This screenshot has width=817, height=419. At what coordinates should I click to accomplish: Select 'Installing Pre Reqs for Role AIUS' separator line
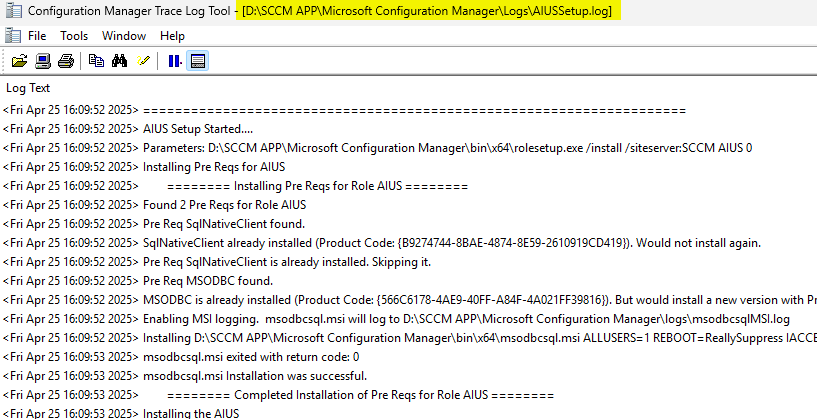click(x=408, y=186)
